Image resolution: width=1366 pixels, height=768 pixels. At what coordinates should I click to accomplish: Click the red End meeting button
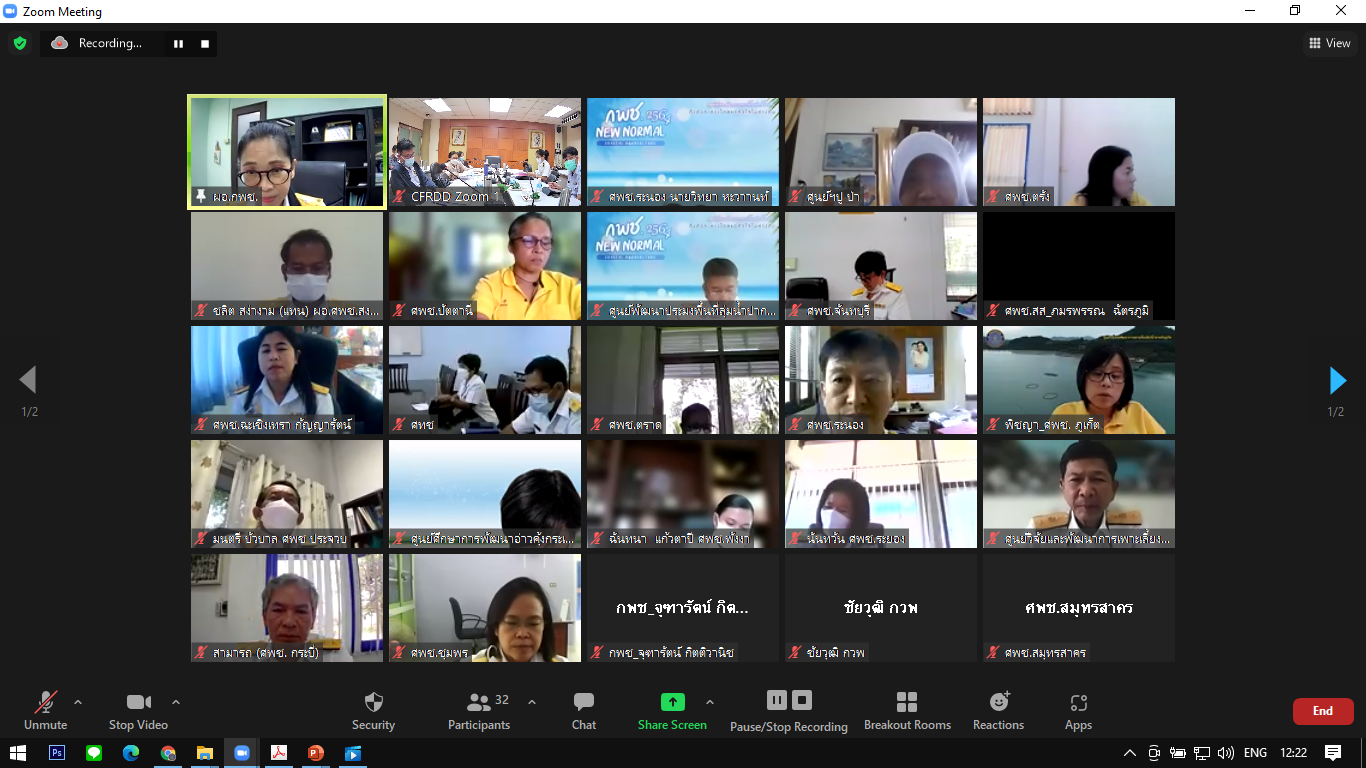(1323, 711)
